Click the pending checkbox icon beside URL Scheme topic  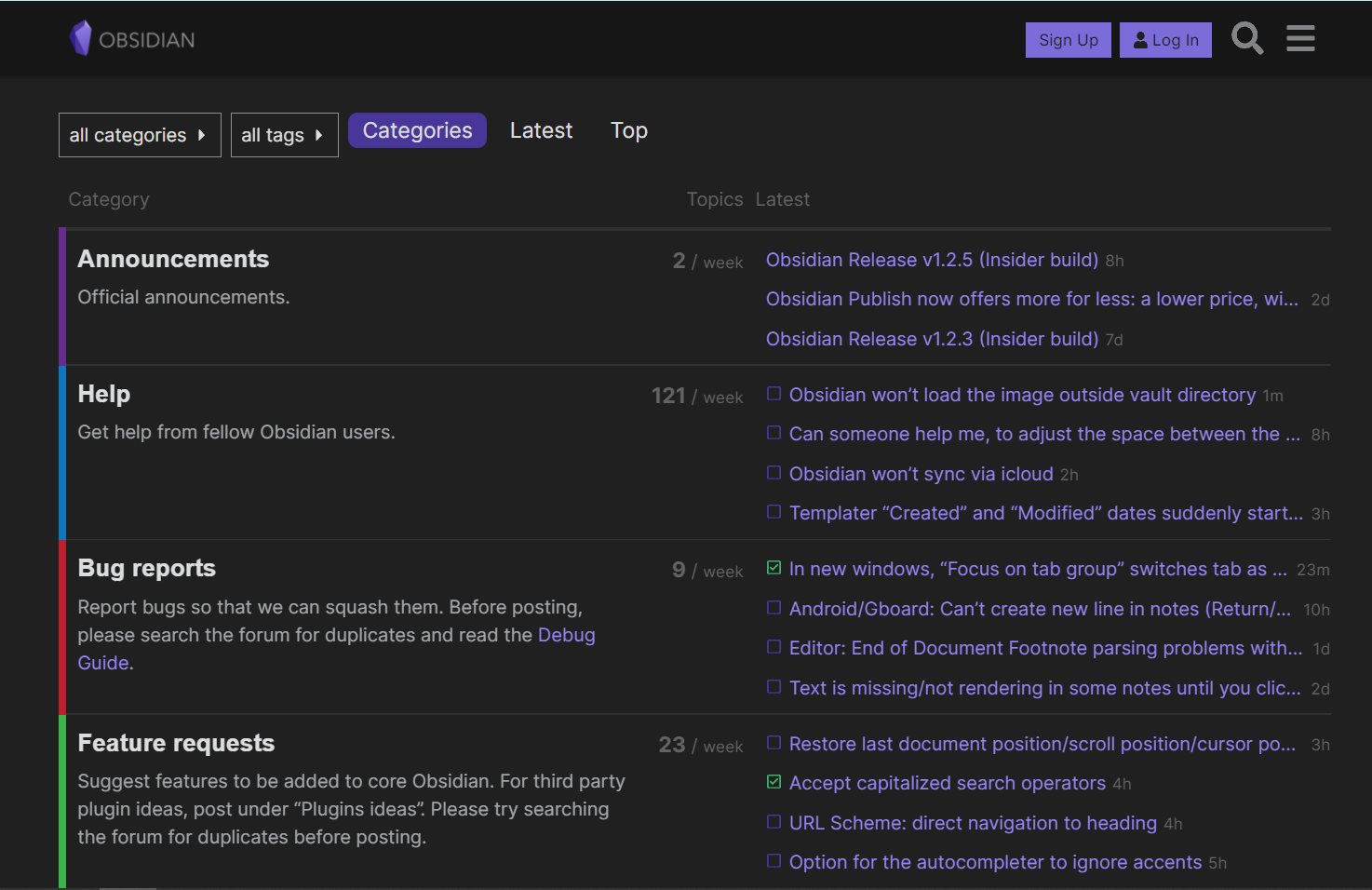coord(773,822)
